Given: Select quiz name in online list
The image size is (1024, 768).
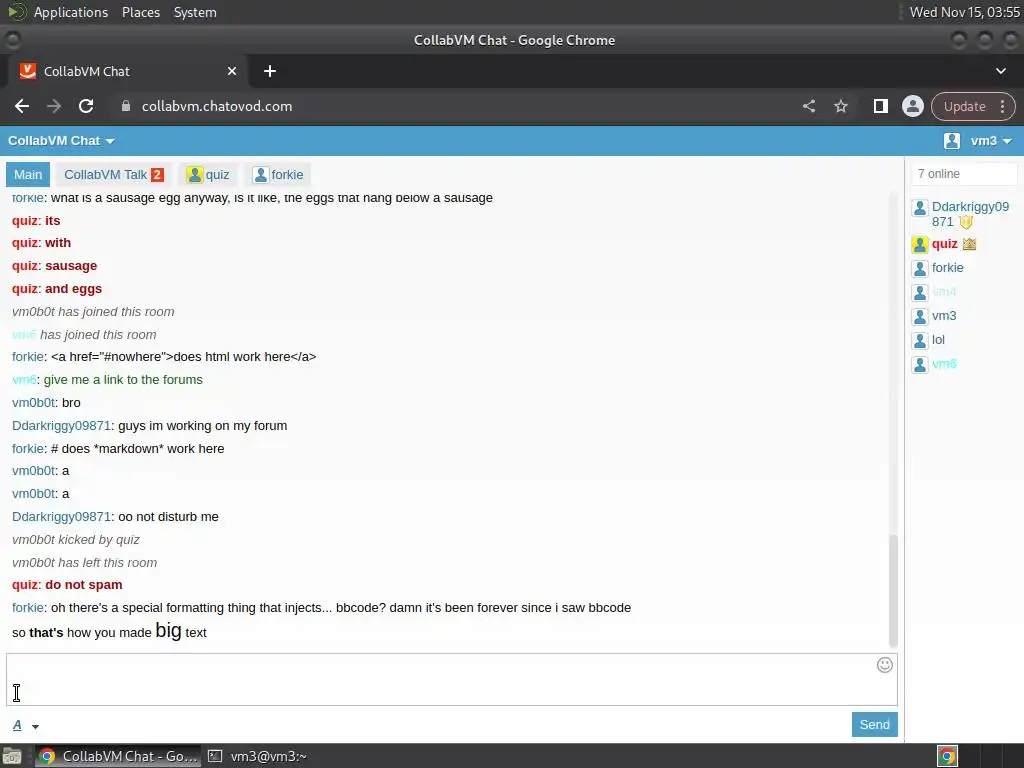Looking at the screenshot, I should click(944, 244).
